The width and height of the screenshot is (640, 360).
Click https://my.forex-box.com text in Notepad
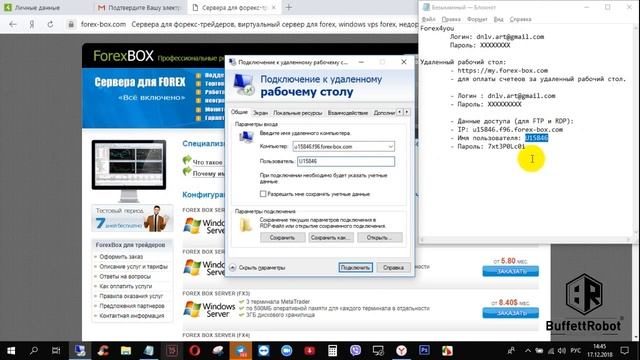502,70
